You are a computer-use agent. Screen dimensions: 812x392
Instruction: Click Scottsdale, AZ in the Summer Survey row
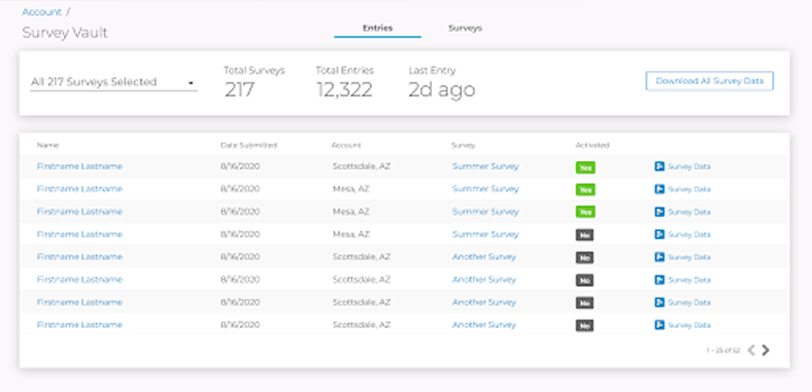point(361,166)
